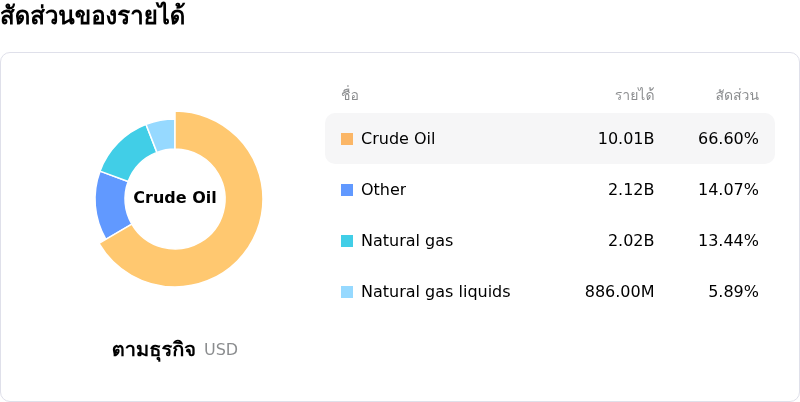This screenshot has width=800, height=402.
Task: Click the 10.01B revenue value
Action: tap(626, 139)
